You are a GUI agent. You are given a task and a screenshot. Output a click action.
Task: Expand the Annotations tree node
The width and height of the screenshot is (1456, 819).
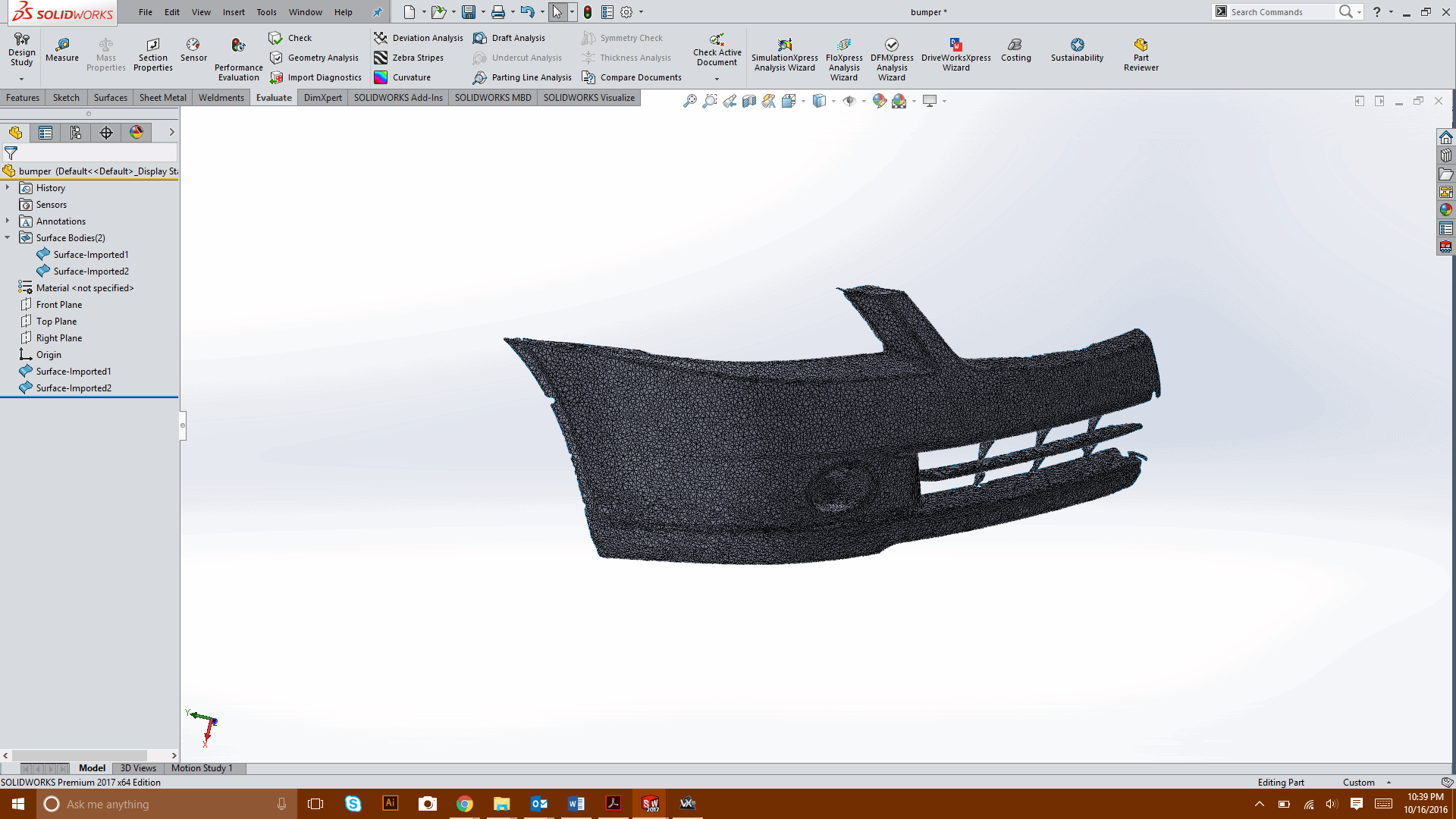(x=7, y=221)
